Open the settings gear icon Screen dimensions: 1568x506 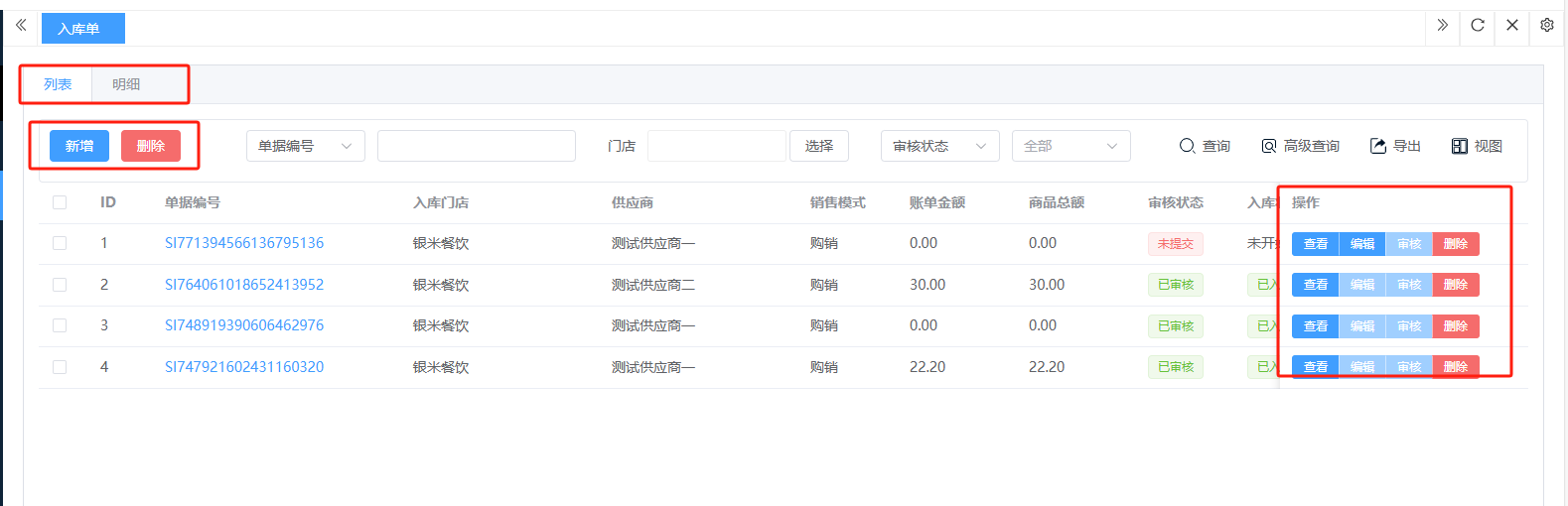(1546, 26)
